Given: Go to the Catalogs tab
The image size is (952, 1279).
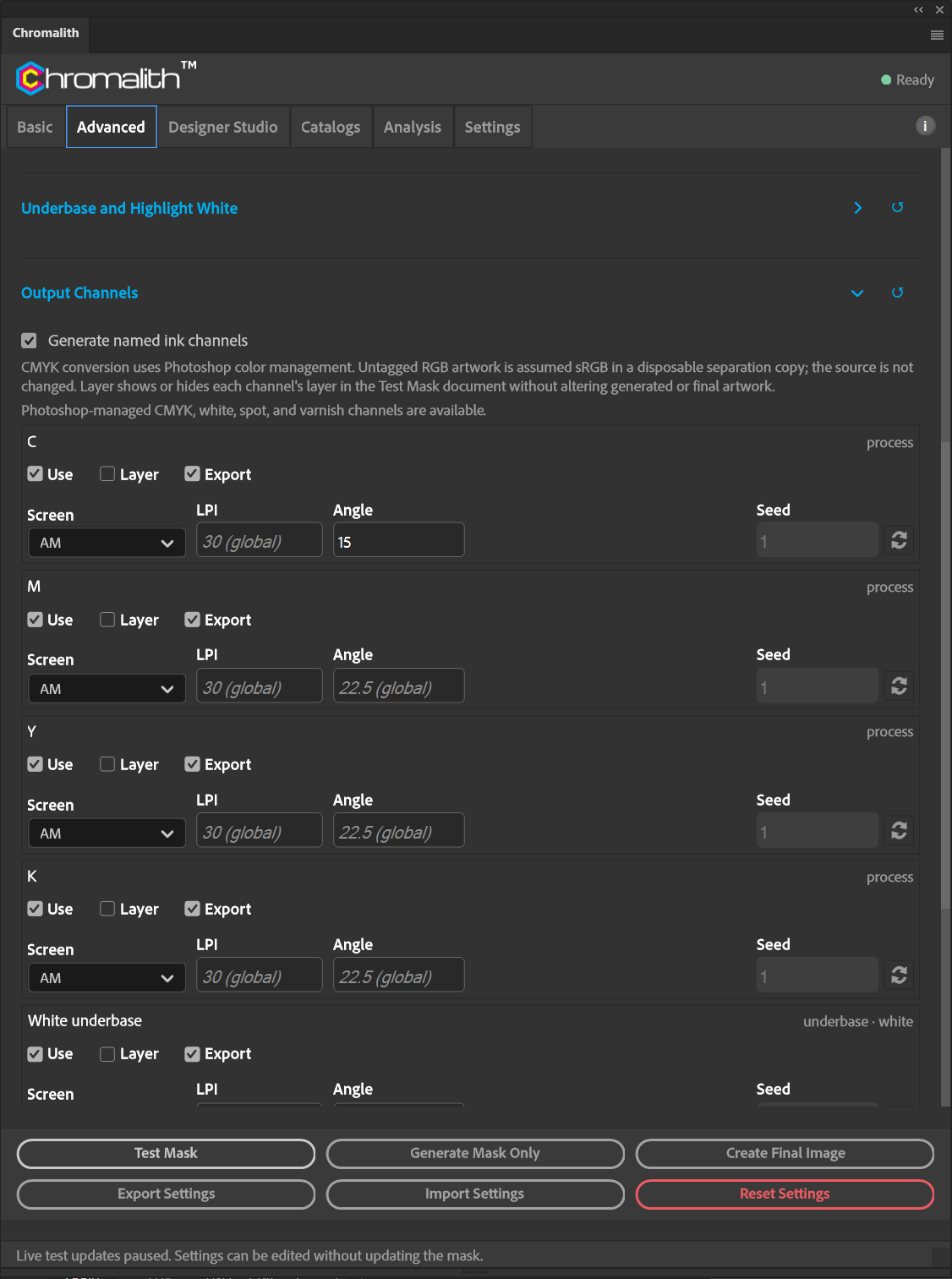Looking at the screenshot, I should point(331,127).
